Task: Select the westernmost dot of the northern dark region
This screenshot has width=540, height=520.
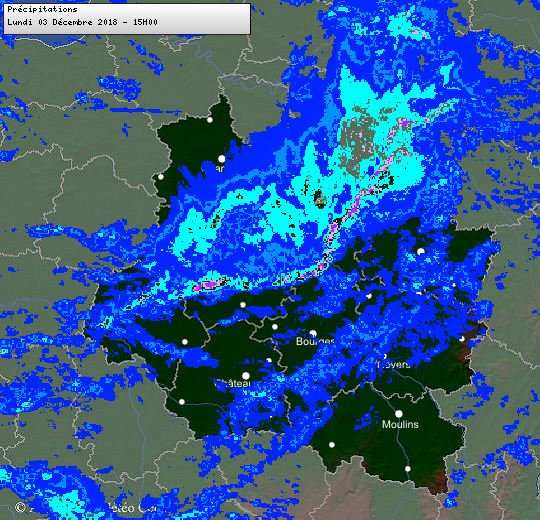Action: [x=161, y=177]
